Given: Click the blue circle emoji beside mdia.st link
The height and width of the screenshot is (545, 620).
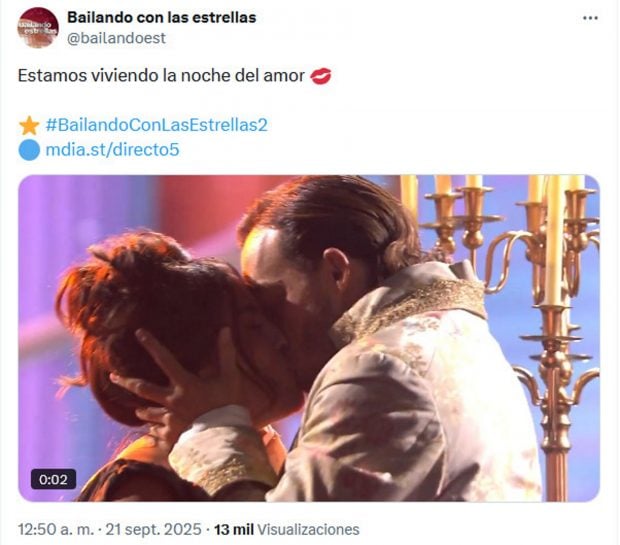Looking at the screenshot, I should tap(29, 150).
